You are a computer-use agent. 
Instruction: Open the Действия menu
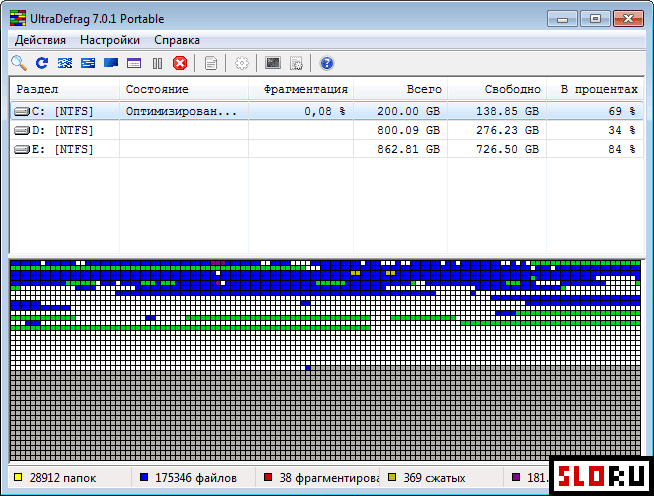click(40, 40)
